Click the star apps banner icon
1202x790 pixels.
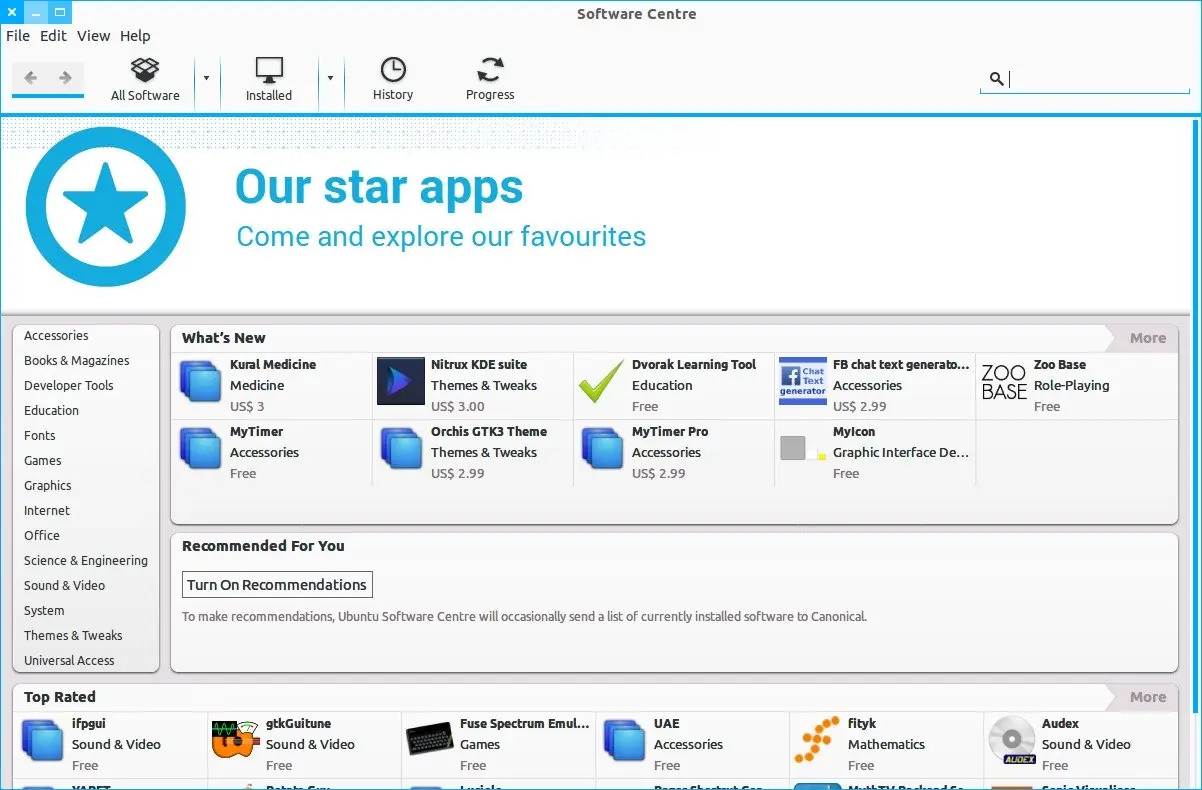point(106,208)
